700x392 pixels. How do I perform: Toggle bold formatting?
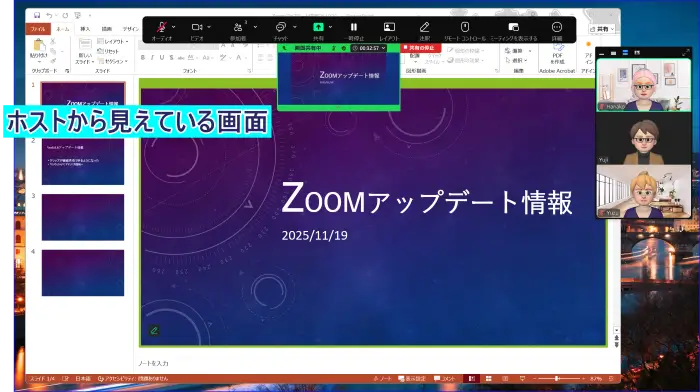tap(143, 58)
